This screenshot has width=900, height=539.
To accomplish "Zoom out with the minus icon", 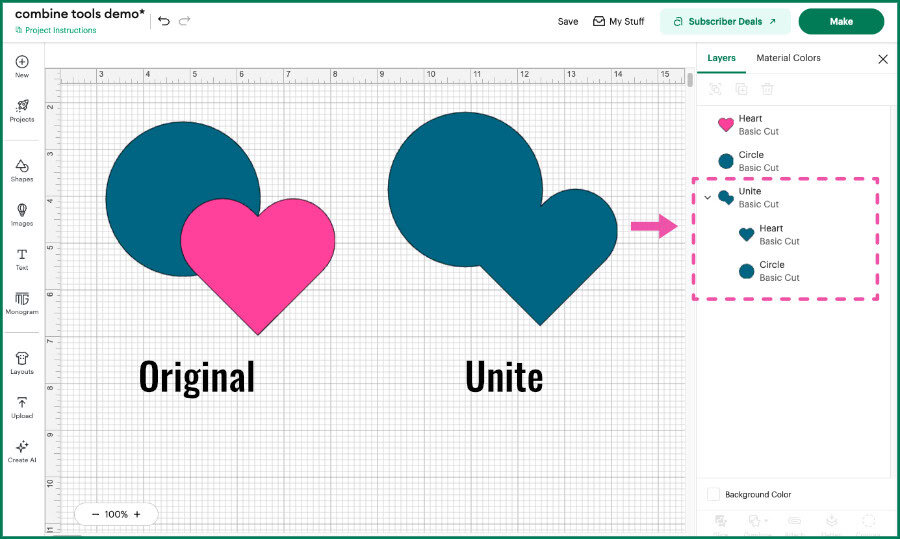I will click(95, 514).
